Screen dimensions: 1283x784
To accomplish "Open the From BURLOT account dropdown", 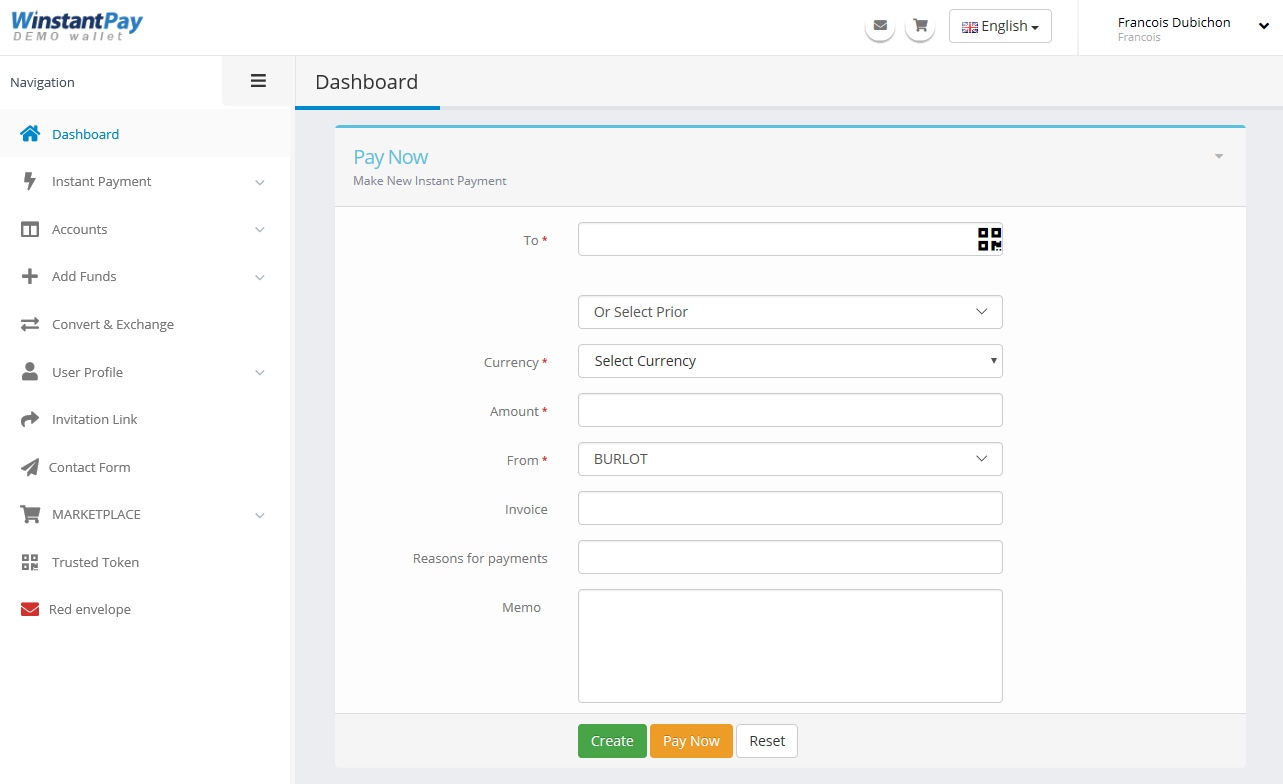I will [x=790, y=459].
